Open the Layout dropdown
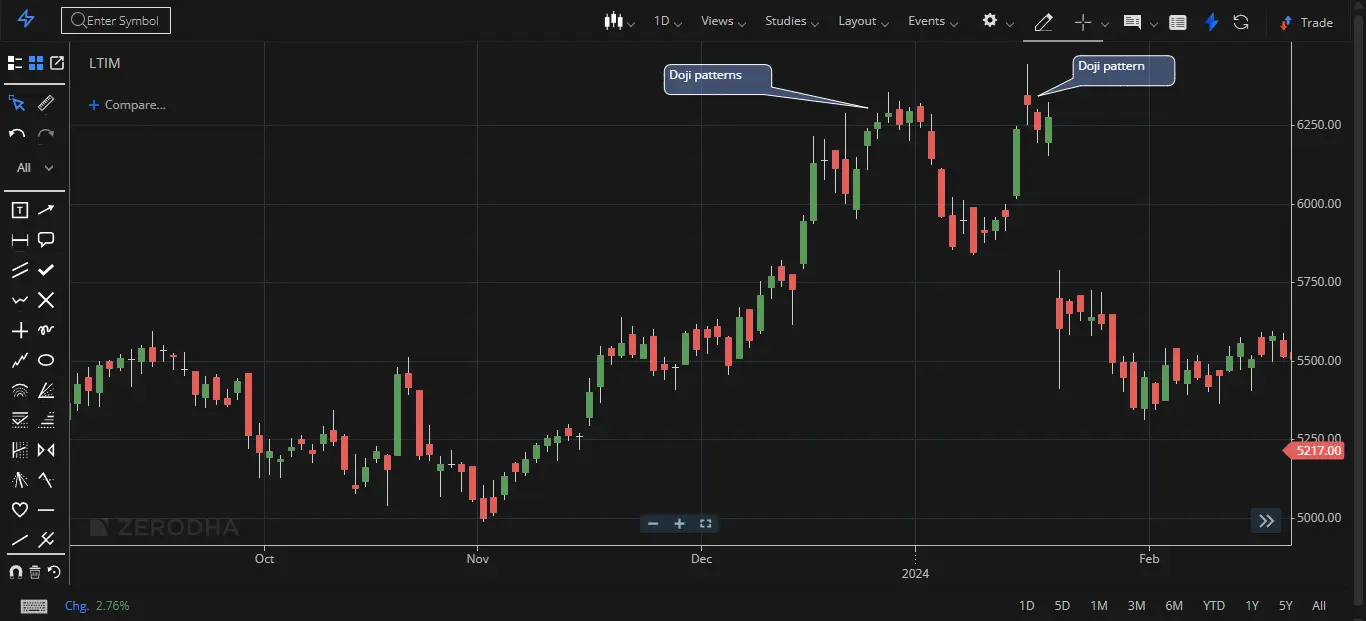Viewport: 1366px width, 621px height. point(863,21)
